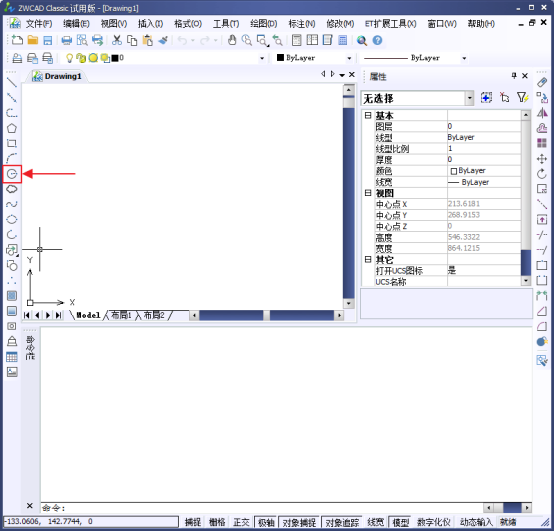The height and width of the screenshot is (531, 554).
Task: Select the Circle draw tool
Action: point(12,174)
